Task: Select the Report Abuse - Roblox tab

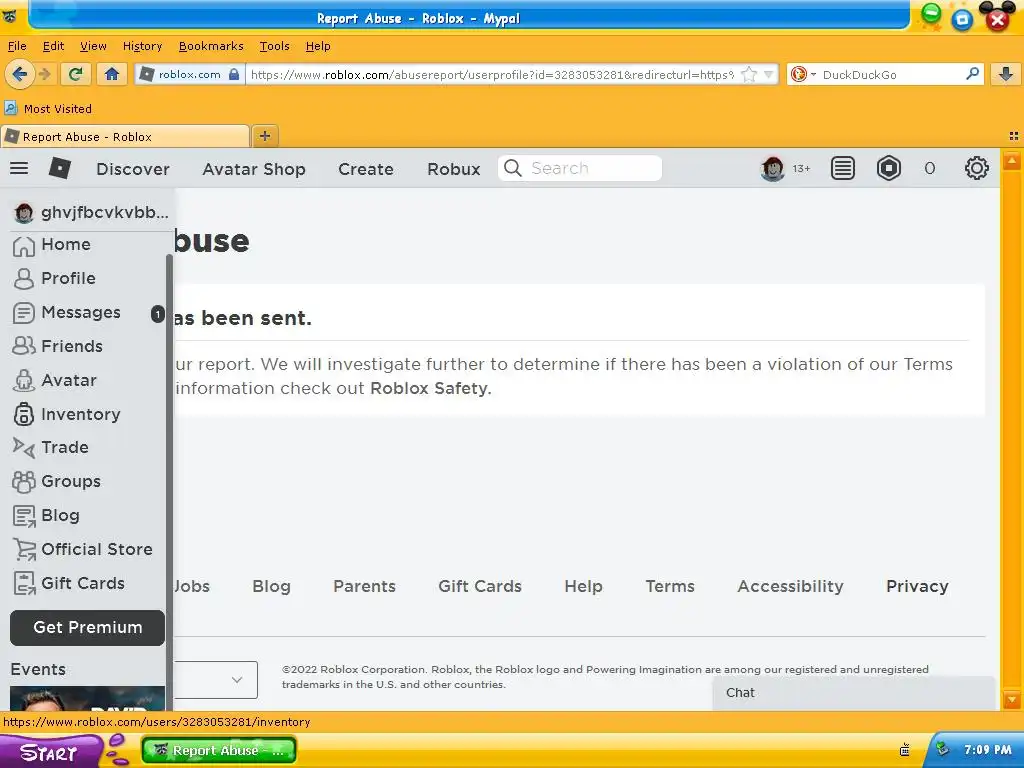Action: (125, 136)
